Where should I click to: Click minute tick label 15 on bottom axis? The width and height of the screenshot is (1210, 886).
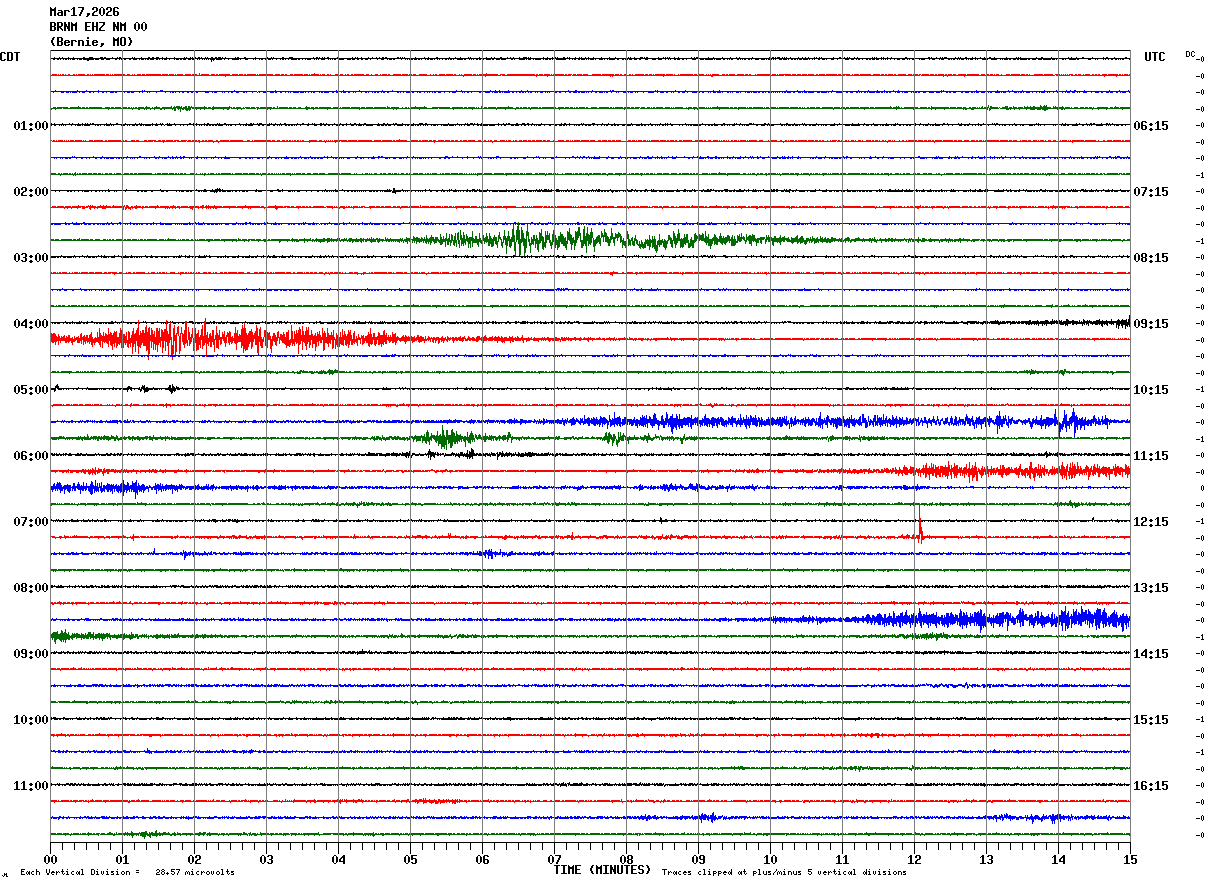click(1130, 859)
